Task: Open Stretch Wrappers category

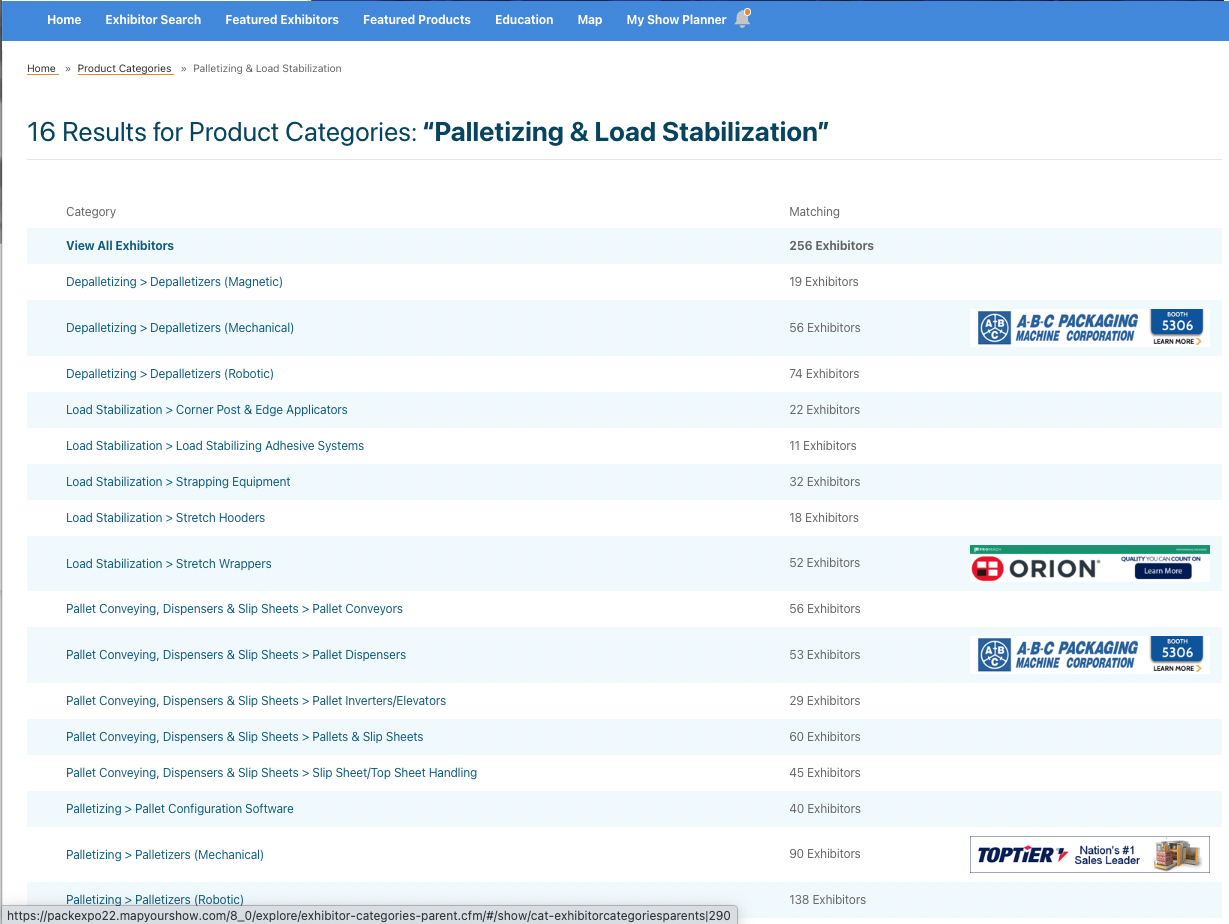Action: 169,563
